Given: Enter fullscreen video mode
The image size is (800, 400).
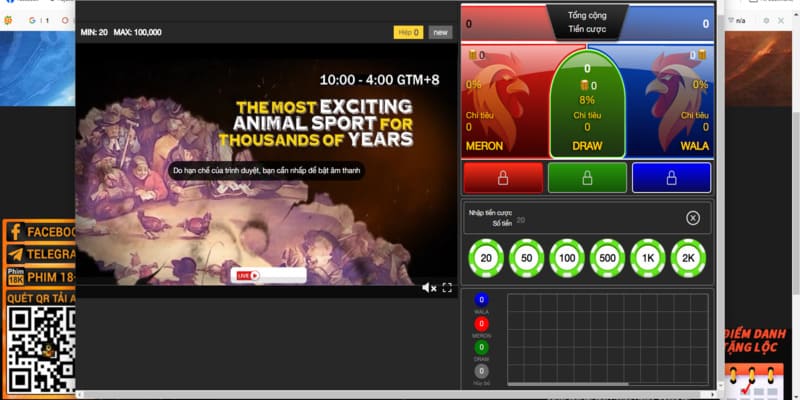Looking at the screenshot, I should 447,288.
